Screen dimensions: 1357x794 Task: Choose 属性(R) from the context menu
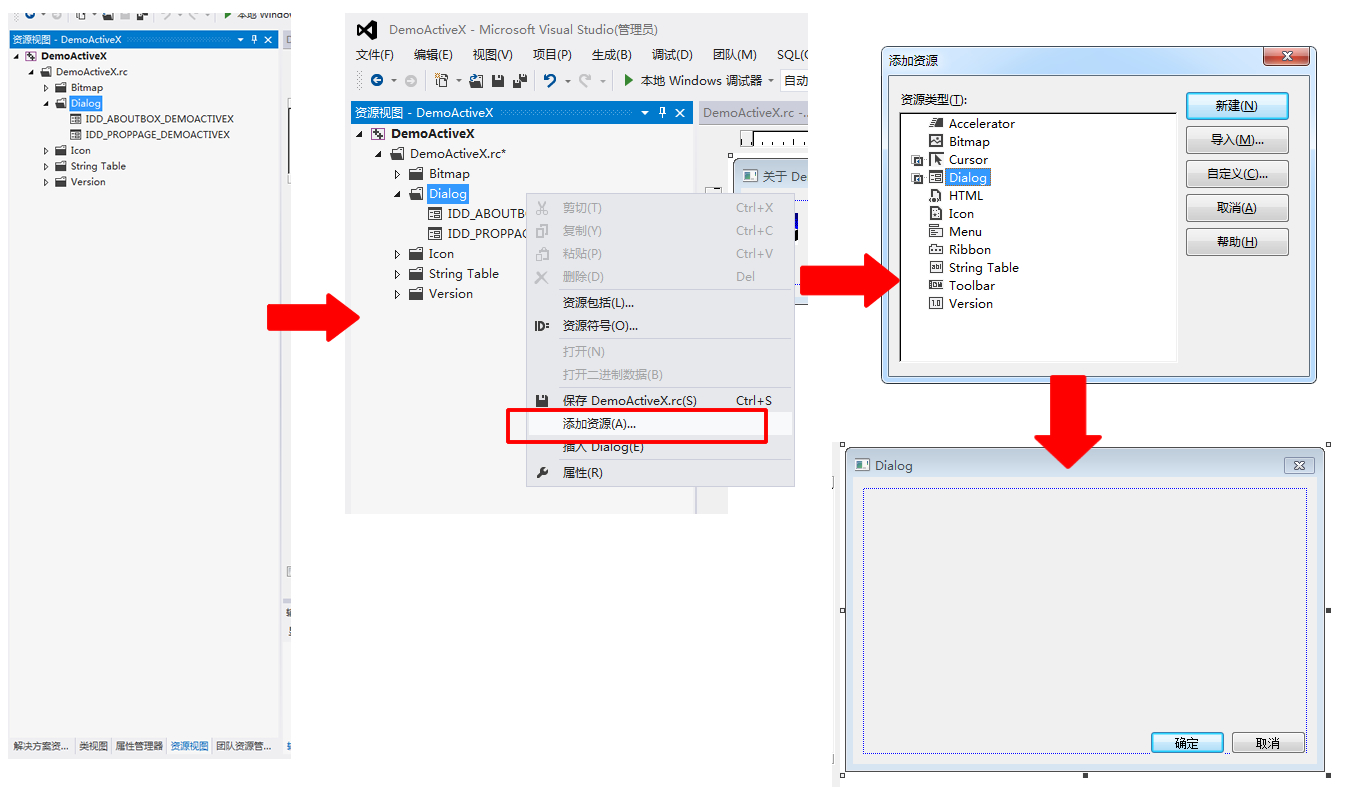tap(660, 472)
